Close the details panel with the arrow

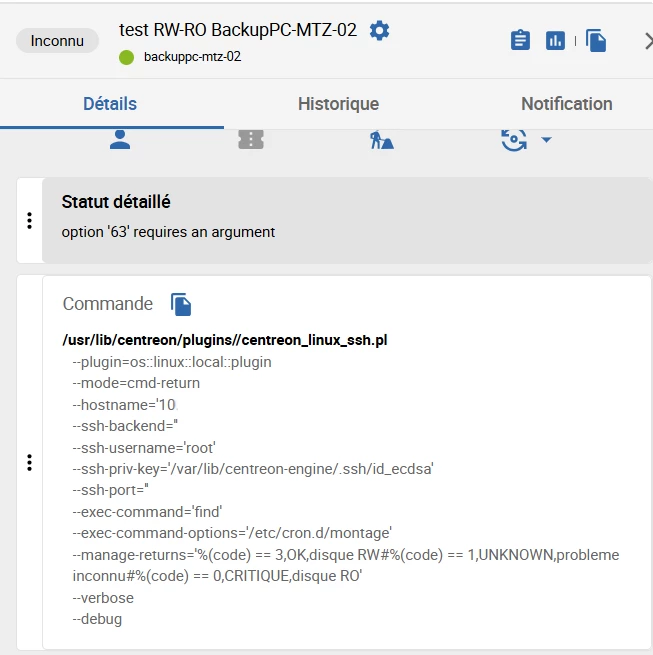point(646,41)
